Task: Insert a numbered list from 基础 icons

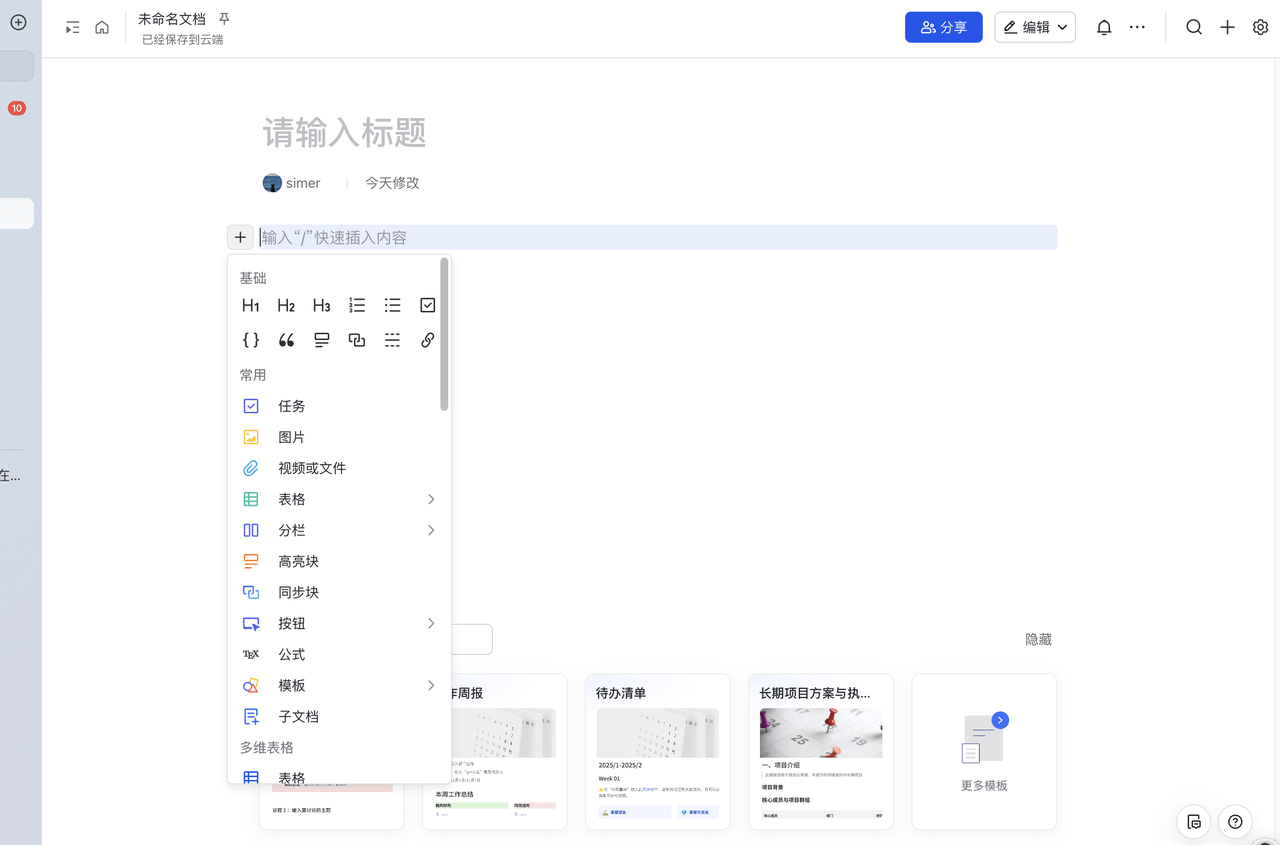Action: 357,306
